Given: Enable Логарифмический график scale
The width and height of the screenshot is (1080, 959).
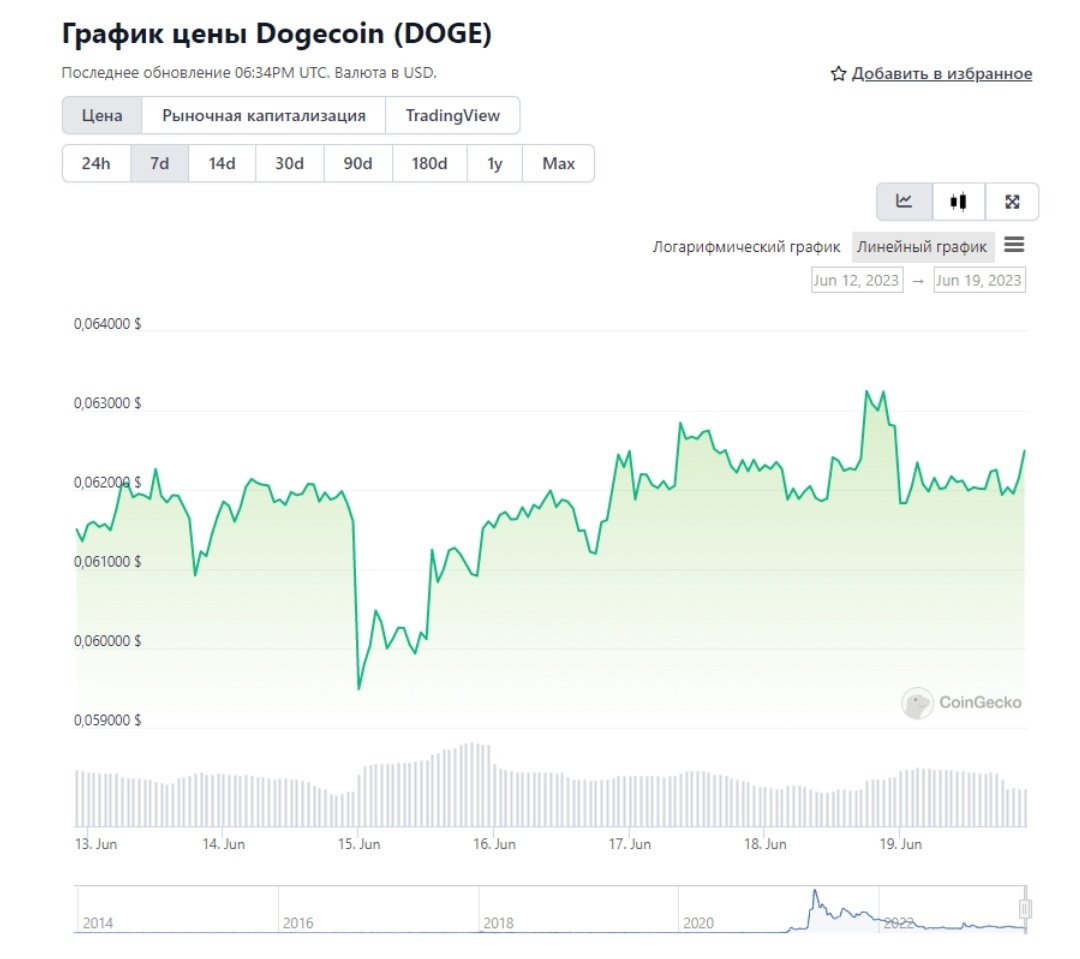Looking at the screenshot, I should pyautogui.click(x=747, y=247).
